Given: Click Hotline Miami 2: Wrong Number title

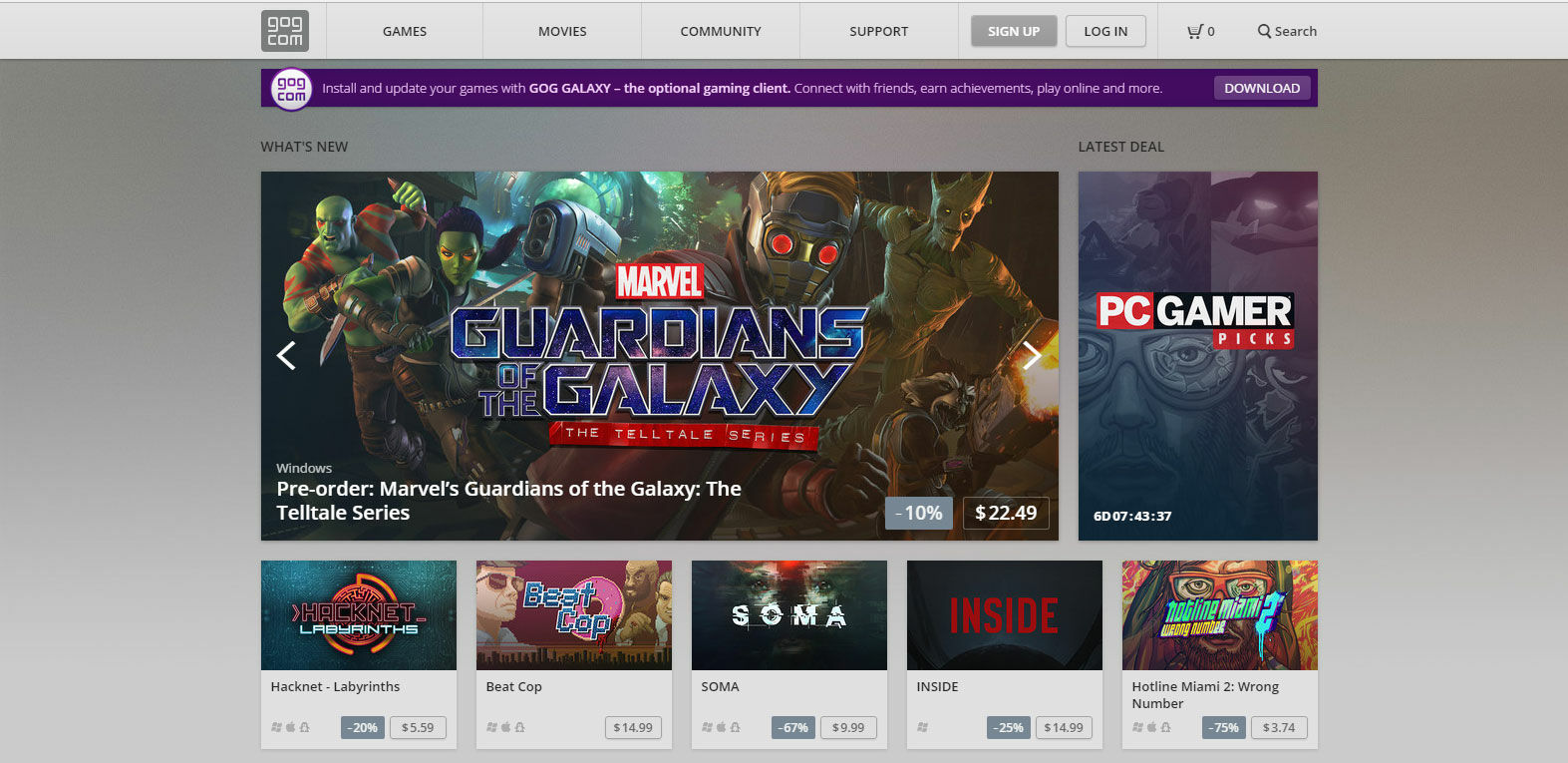Looking at the screenshot, I should (x=1205, y=695).
